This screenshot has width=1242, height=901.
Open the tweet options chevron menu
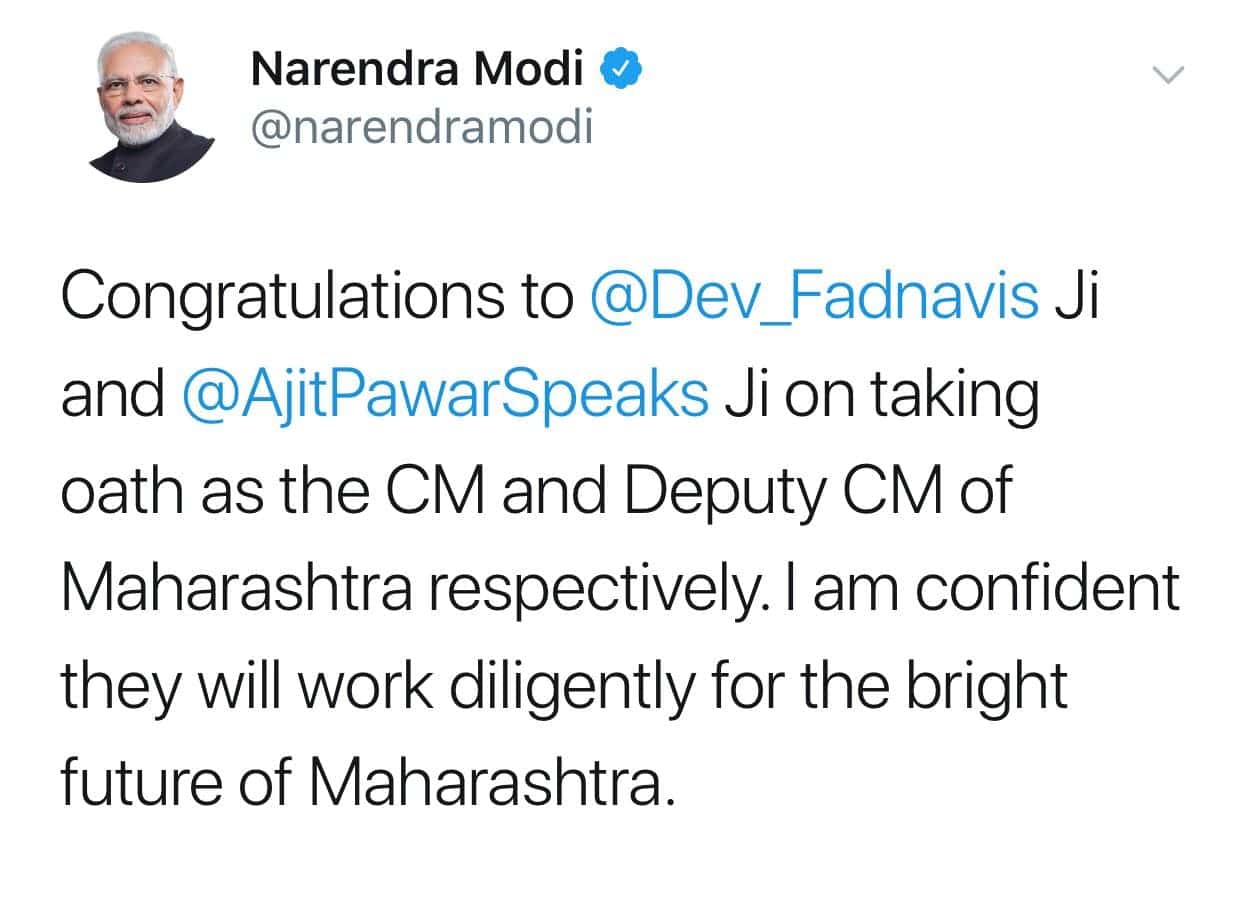1167,74
